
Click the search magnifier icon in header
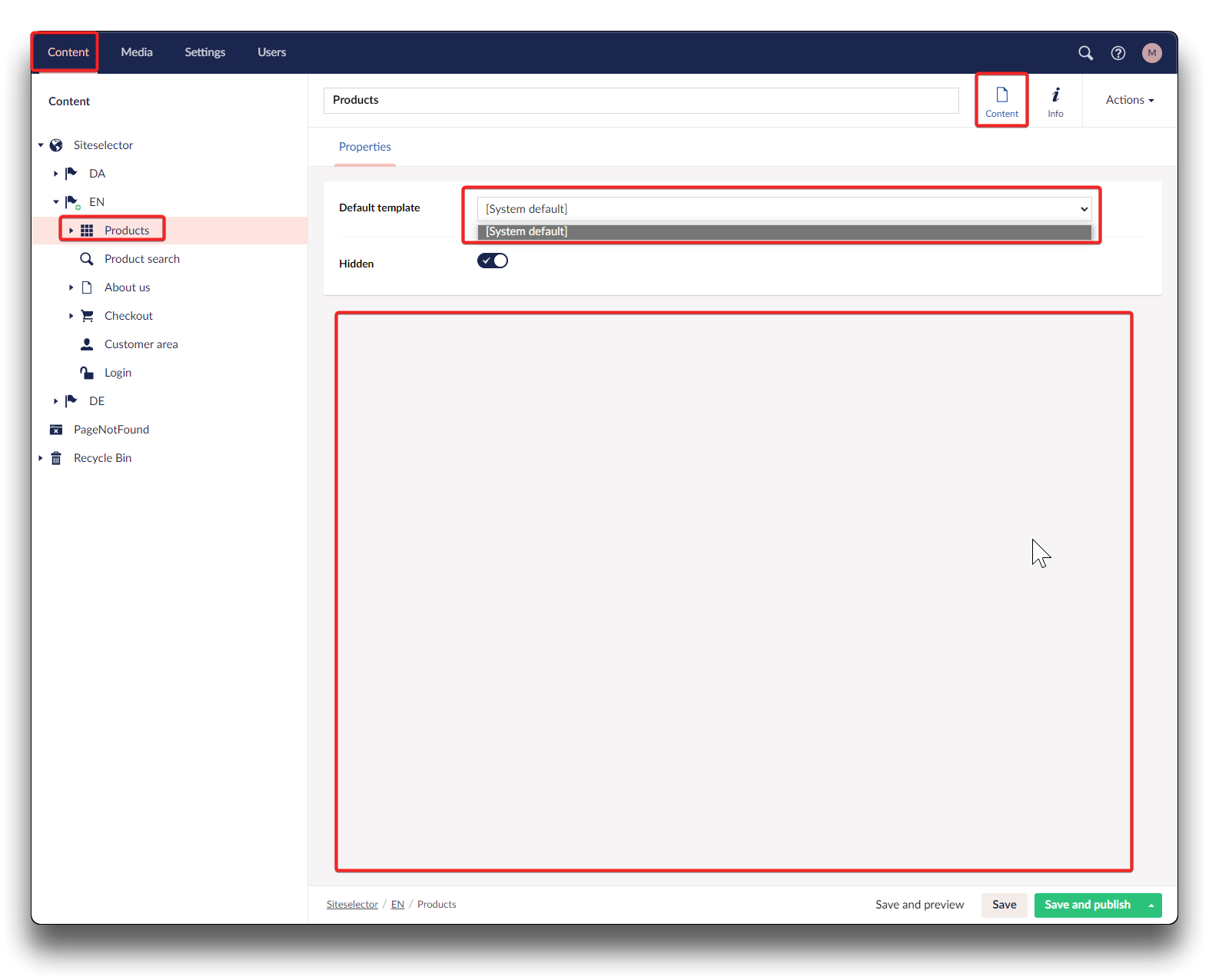[x=1085, y=53]
